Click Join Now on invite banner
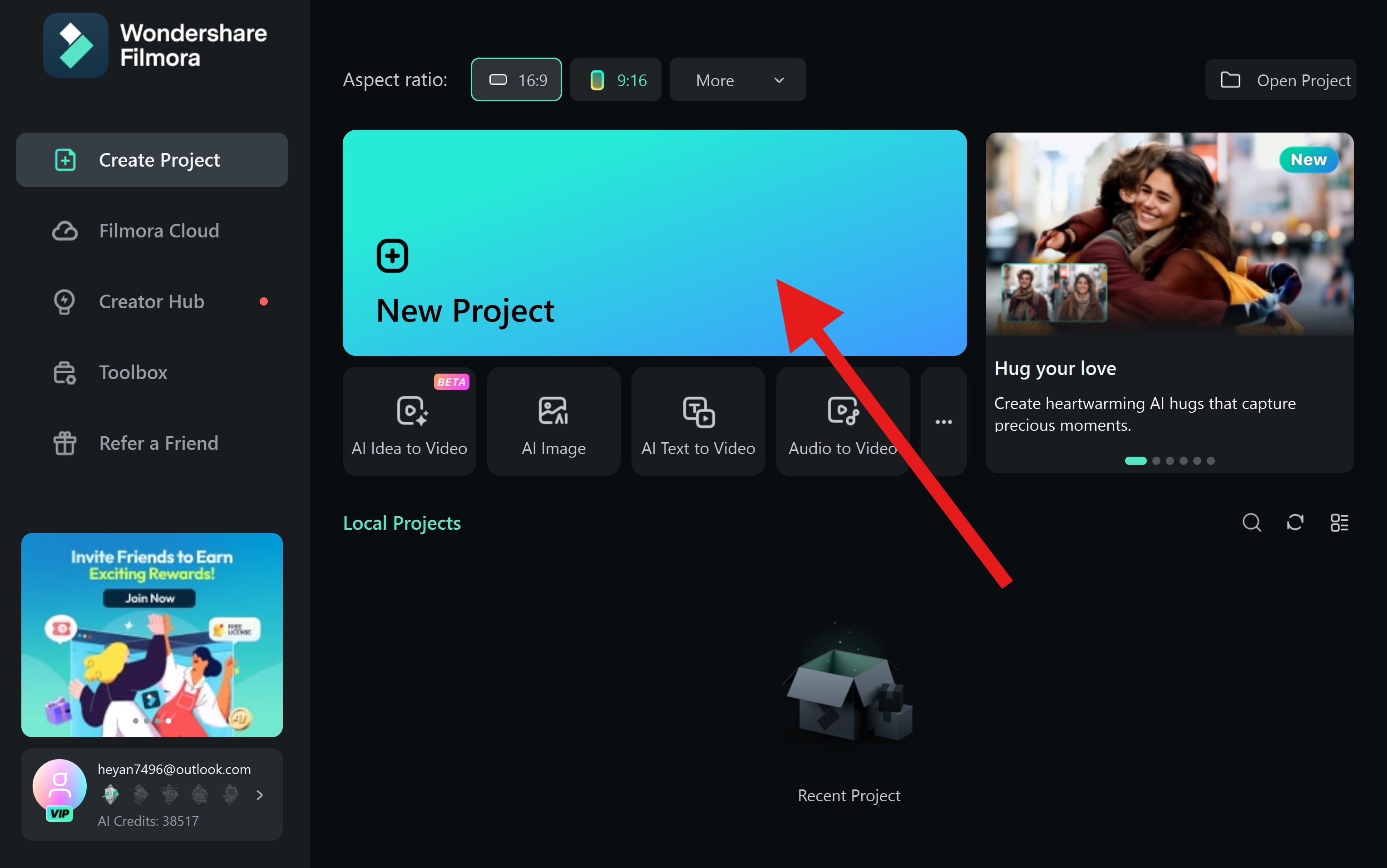The width and height of the screenshot is (1387, 868). tap(149, 598)
